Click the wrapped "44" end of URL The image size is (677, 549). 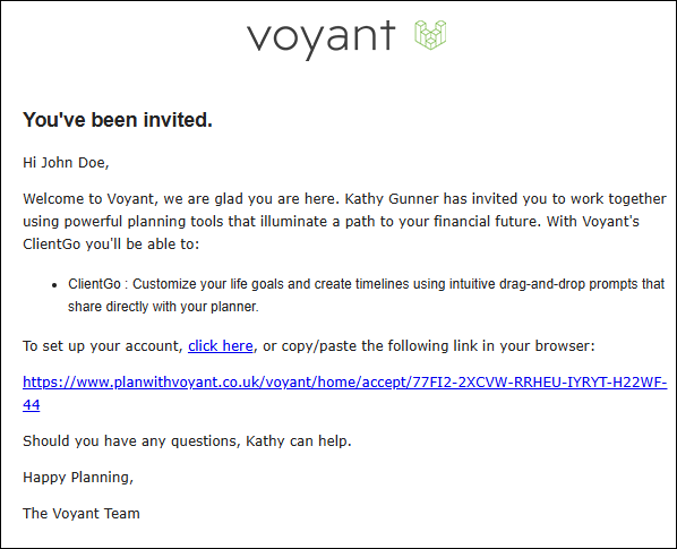point(32,405)
